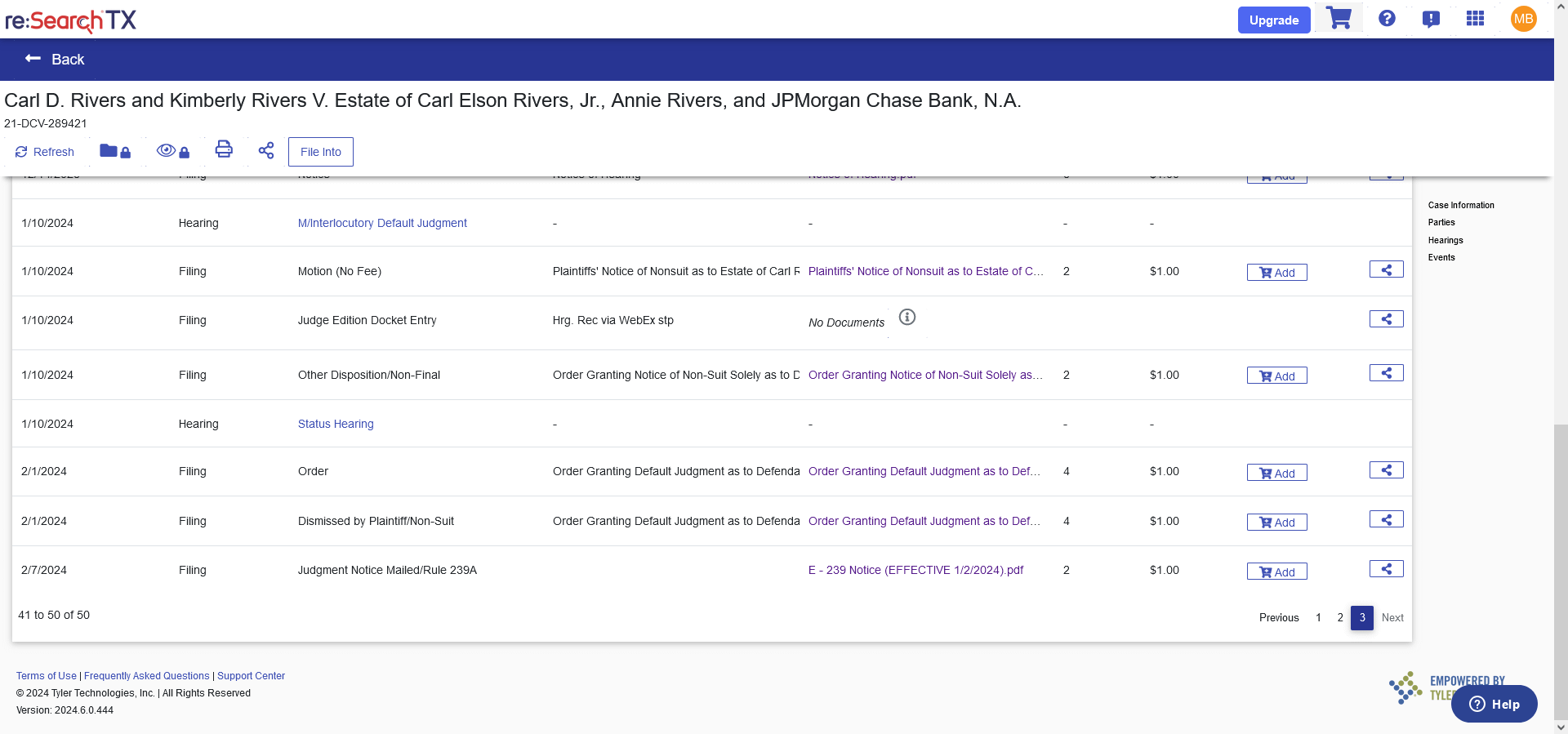Image resolution: width=1568 pixels, height=734 pixels.
Task: Add the 2/1/2024 Order document to cart
Action: click(1276, 473)
